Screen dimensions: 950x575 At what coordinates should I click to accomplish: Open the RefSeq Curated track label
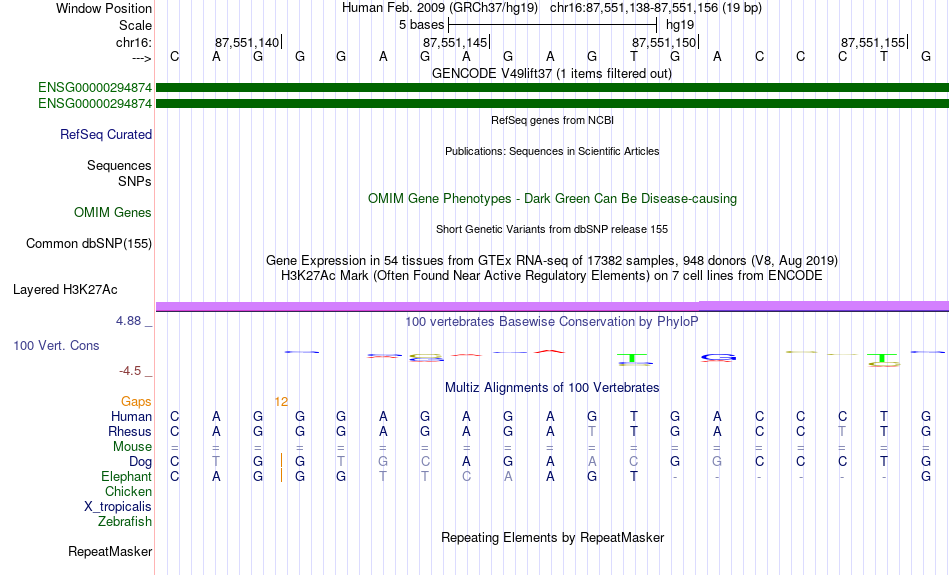[106, 135]
